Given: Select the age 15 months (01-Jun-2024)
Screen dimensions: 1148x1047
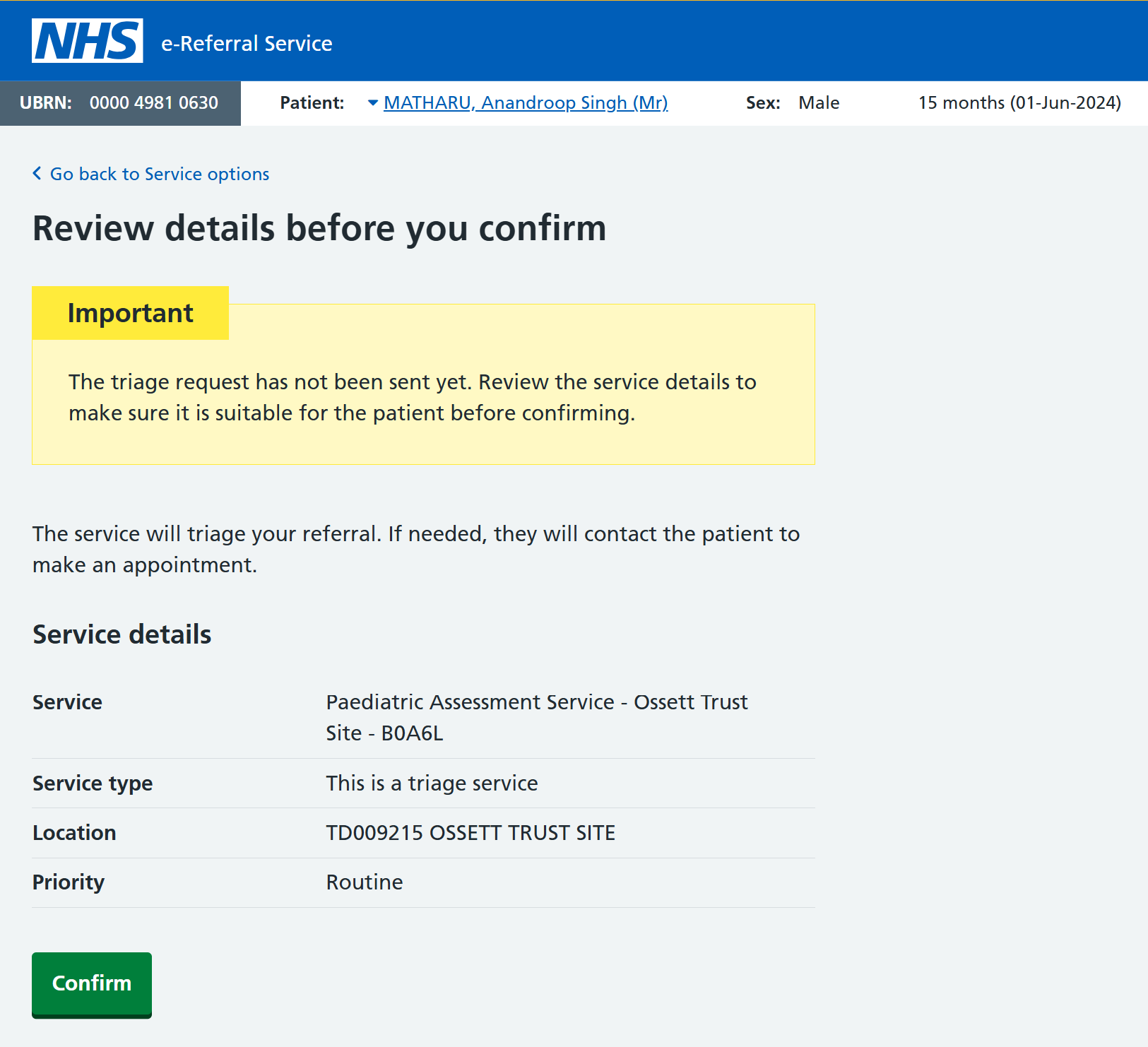Looking at the screenshot, I should tap(1019, 103).
